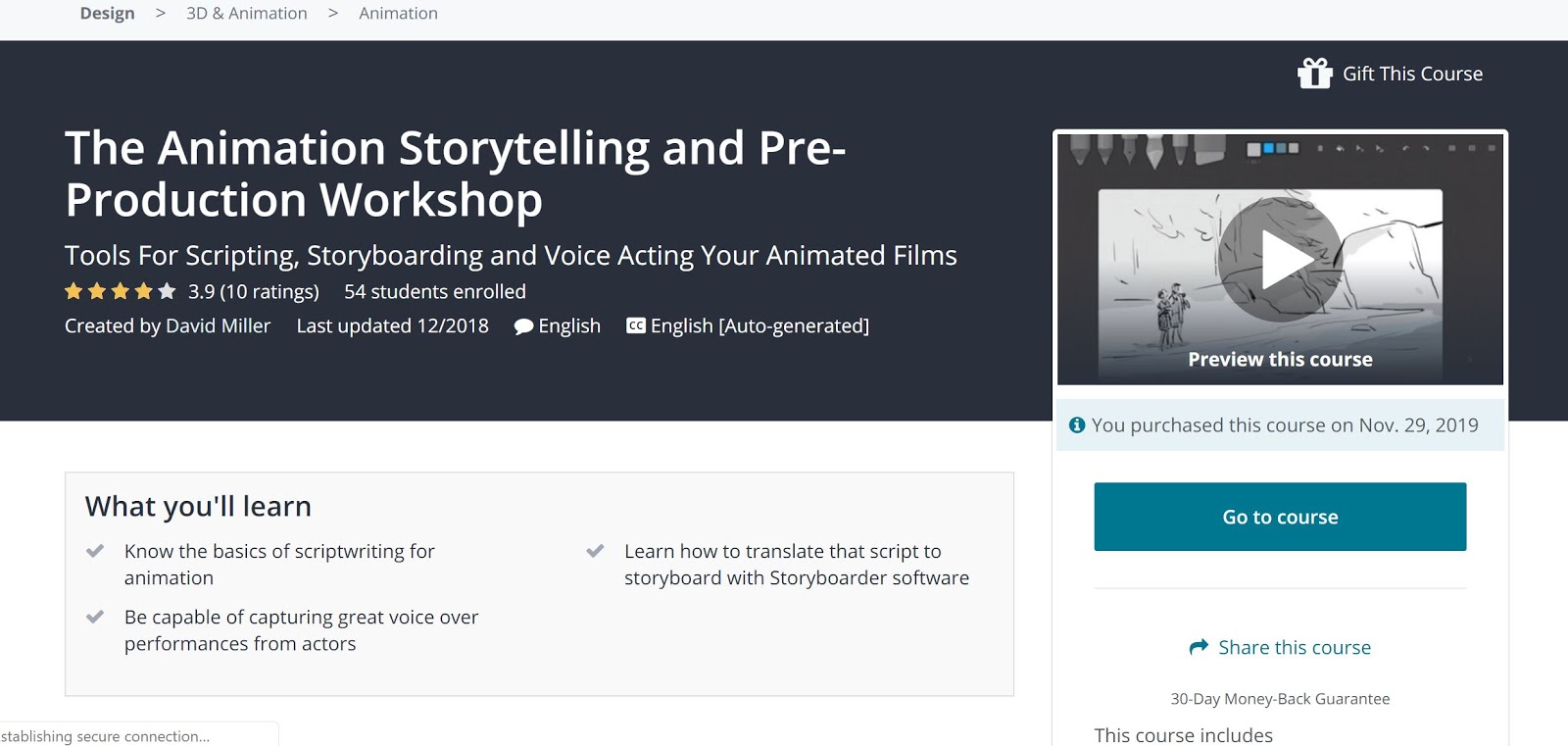Click the purchase info circle icon

1077,425
